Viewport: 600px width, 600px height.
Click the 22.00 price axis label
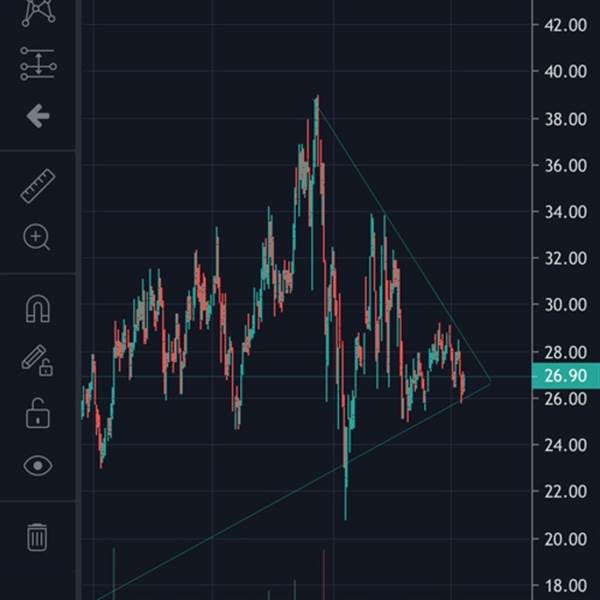tap(566, 492)
